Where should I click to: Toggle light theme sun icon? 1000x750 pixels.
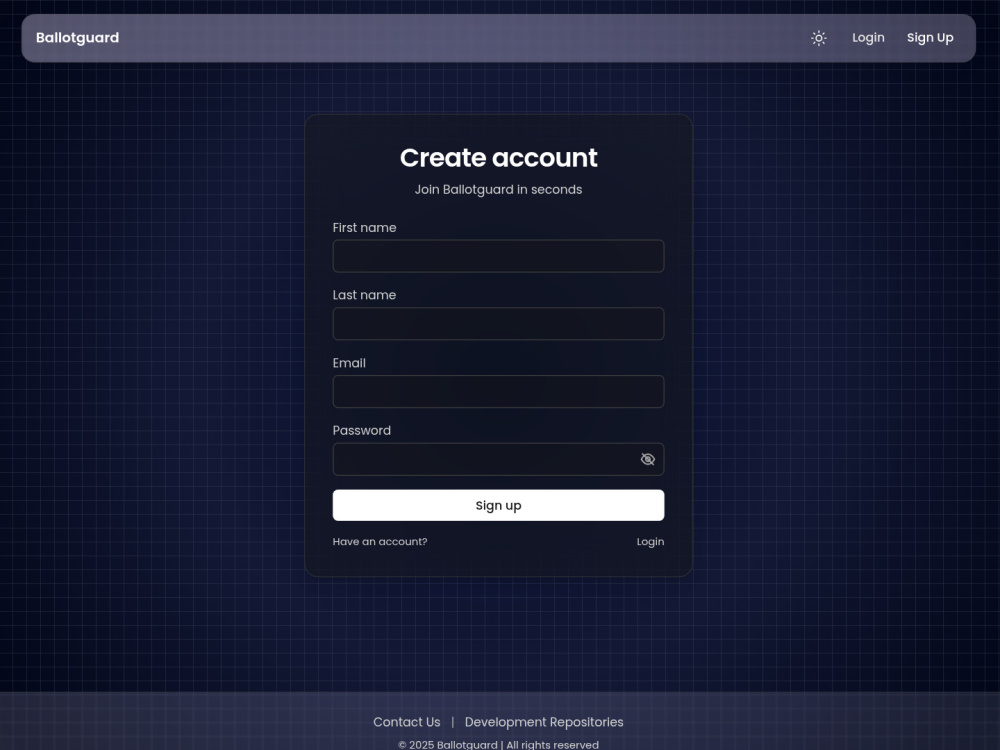pyautogui.click(x=818, y=38)
